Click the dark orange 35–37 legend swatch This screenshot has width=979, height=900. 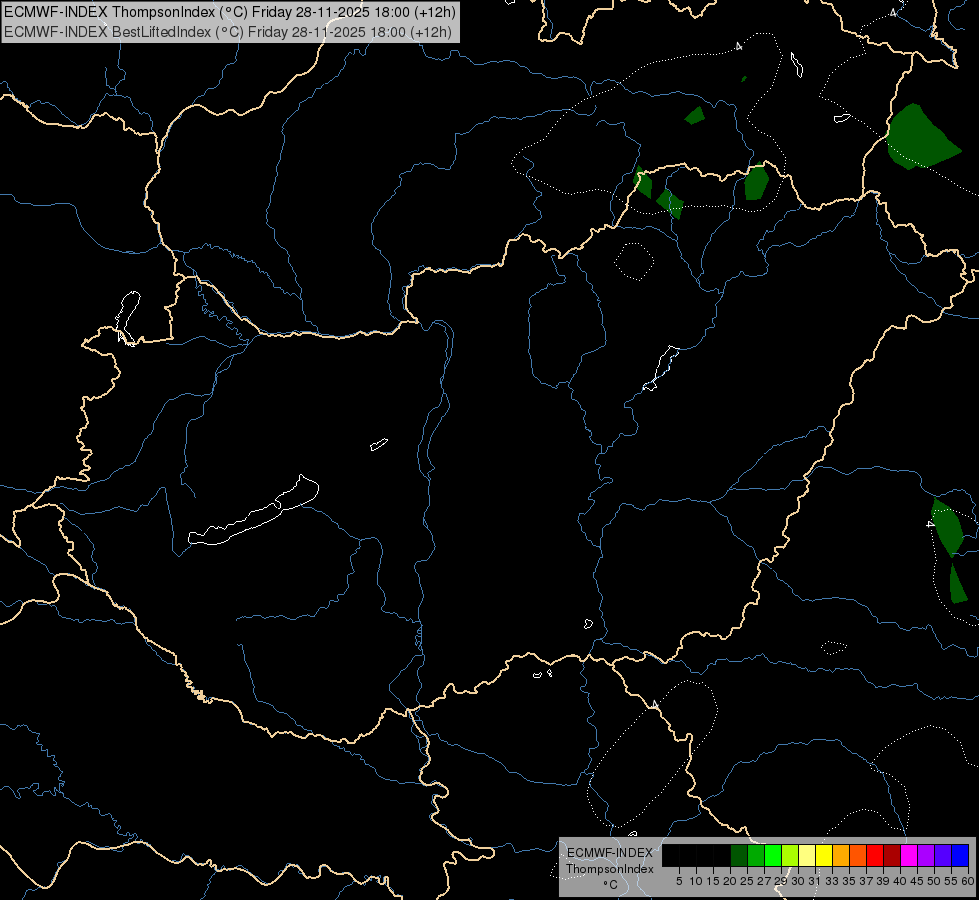(x=858, y=856)
